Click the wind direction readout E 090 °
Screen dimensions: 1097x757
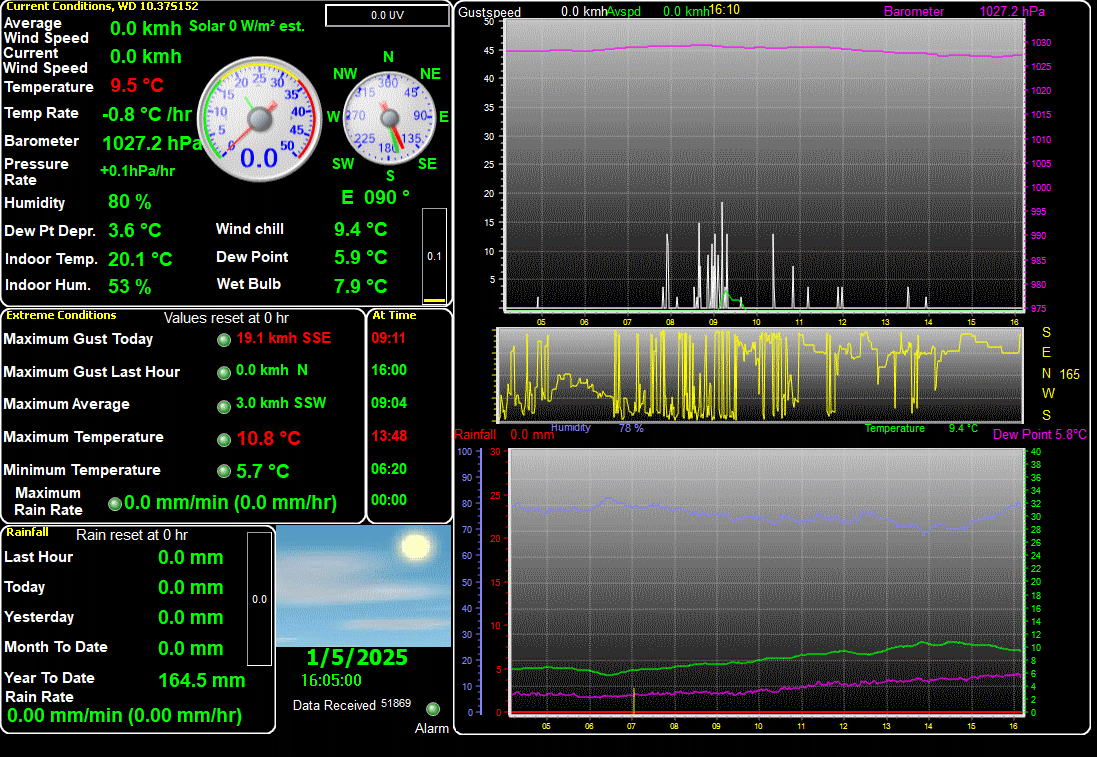coord(376,197)
